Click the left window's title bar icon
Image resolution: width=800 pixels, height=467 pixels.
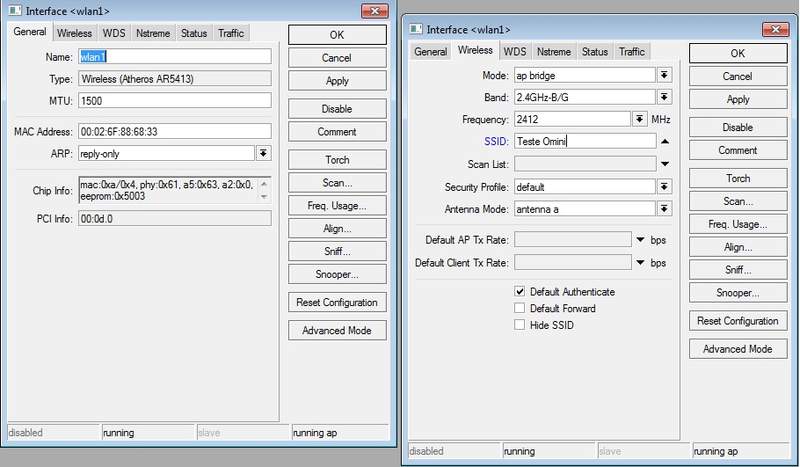pos(15,10)
